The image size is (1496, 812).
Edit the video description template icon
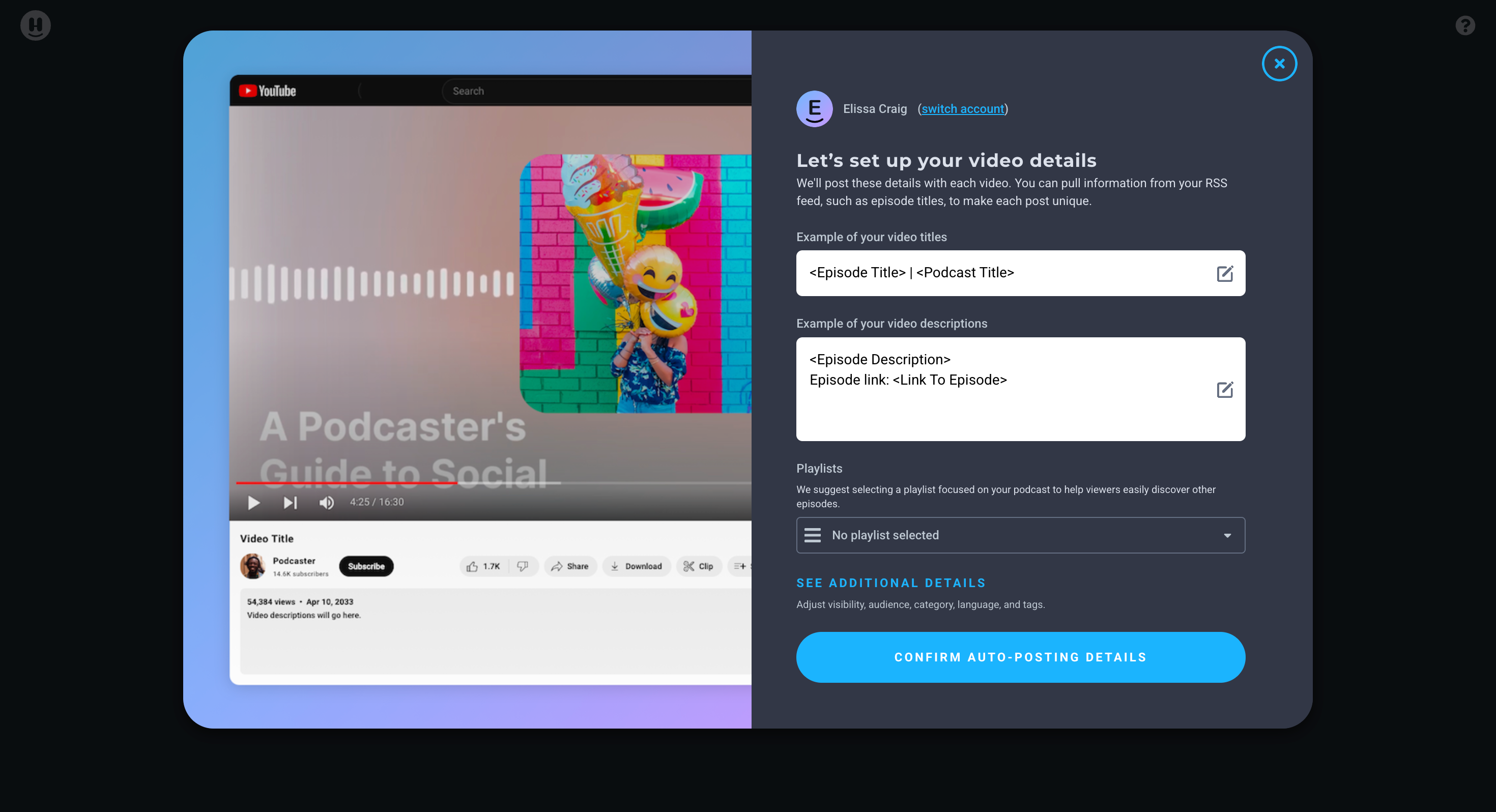1225,389
